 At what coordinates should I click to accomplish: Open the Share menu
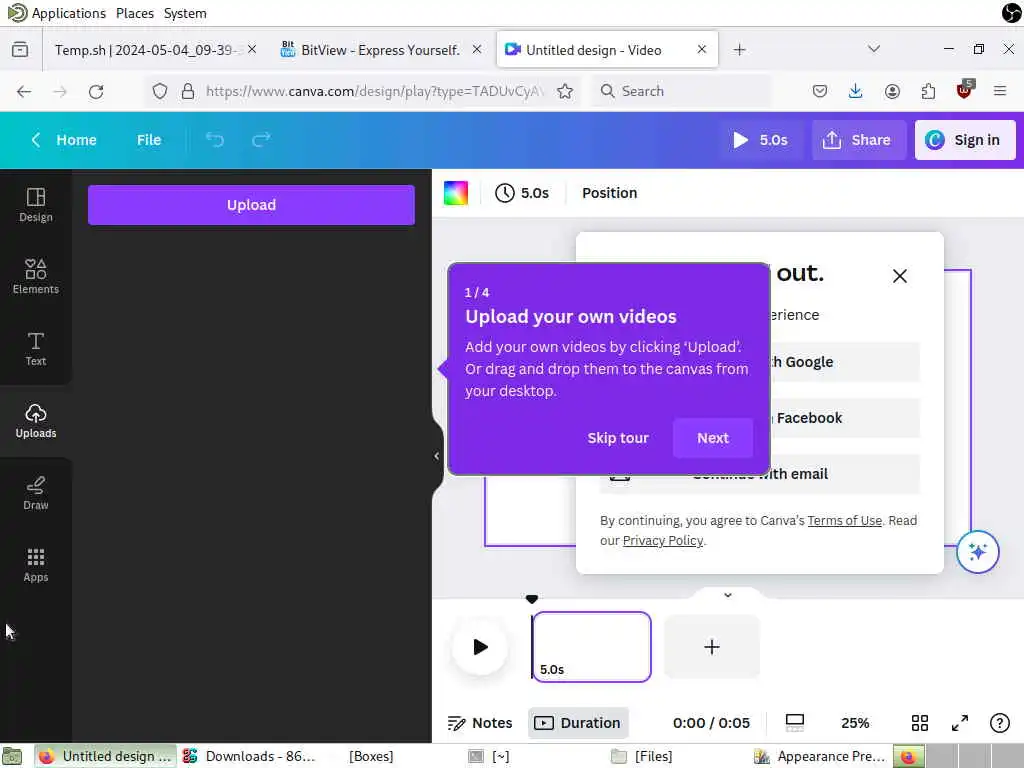(858, 140)
